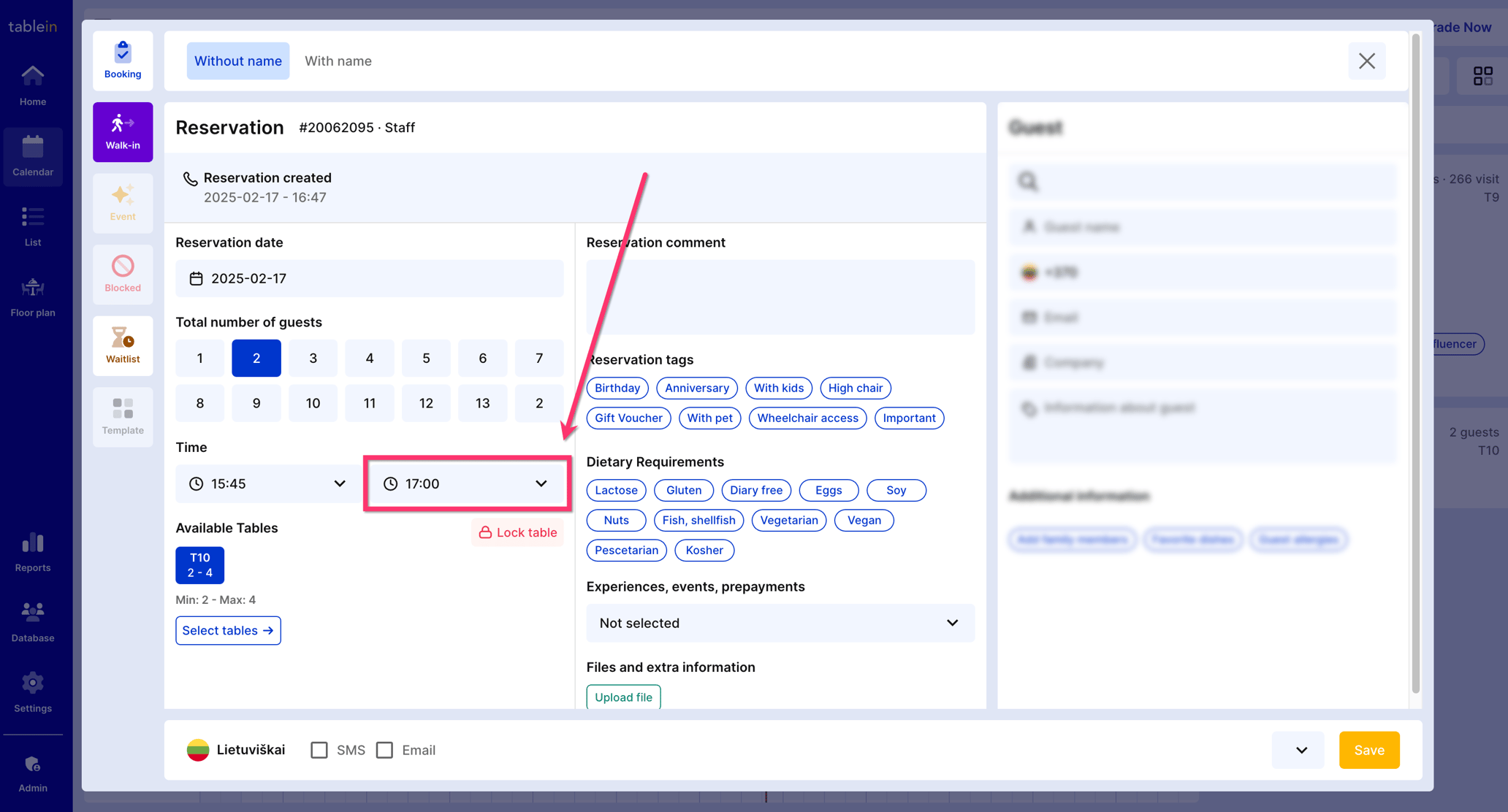Expand the Experiences Not selected dropdown
Image resolution: width=1508 pixels, height=812 pixels.
click(780, 623)
